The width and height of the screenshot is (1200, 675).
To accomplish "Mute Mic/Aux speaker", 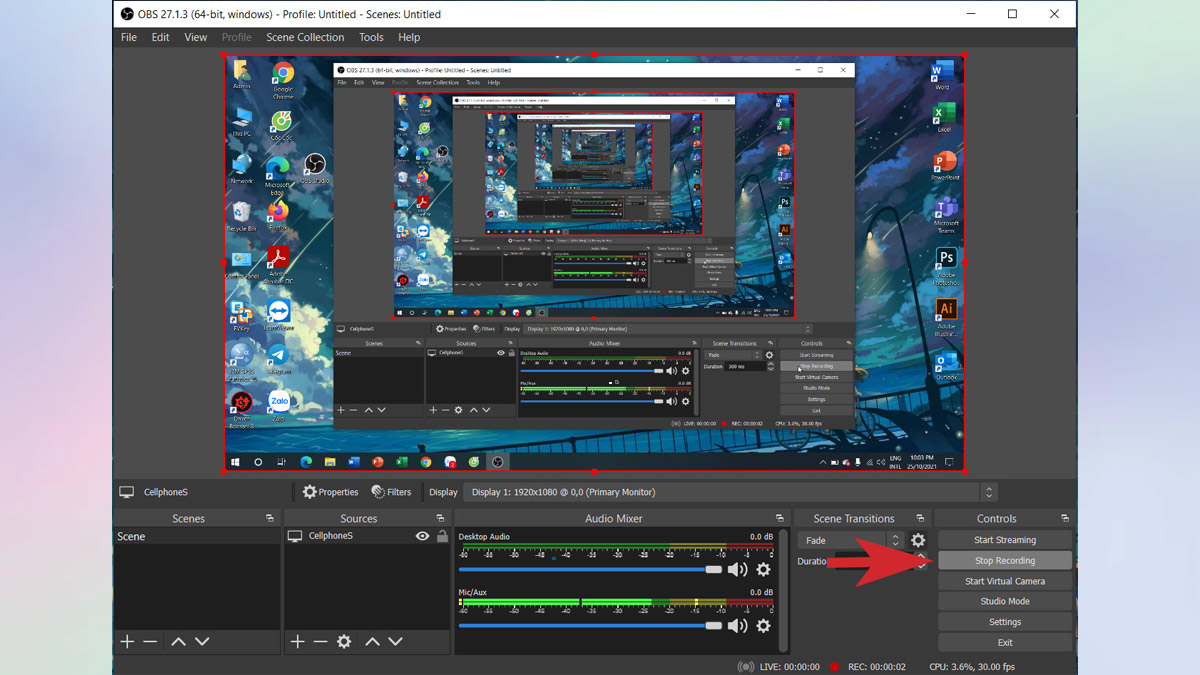I will [738, 626].
